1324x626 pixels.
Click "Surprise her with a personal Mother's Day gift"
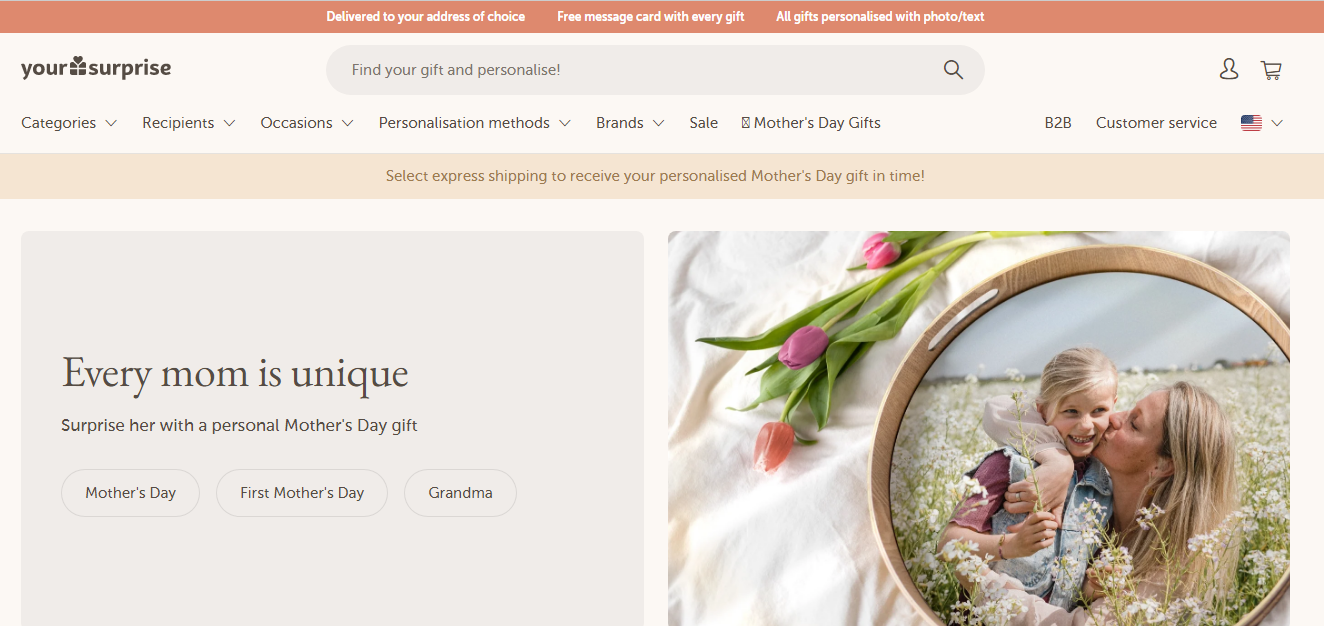(240, 425)
